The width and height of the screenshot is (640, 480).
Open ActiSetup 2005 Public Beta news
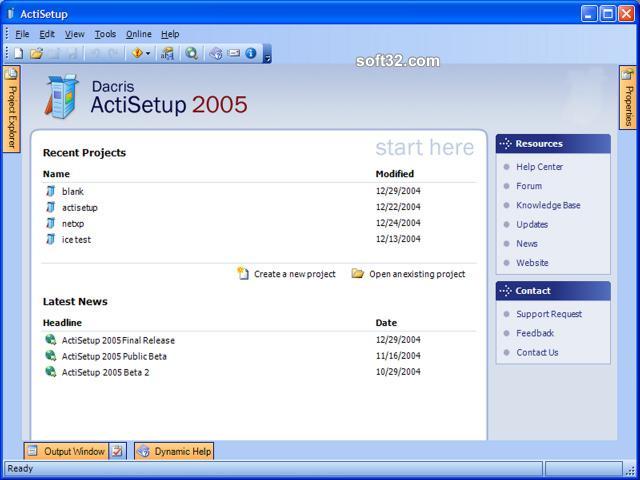coord(114,356)
